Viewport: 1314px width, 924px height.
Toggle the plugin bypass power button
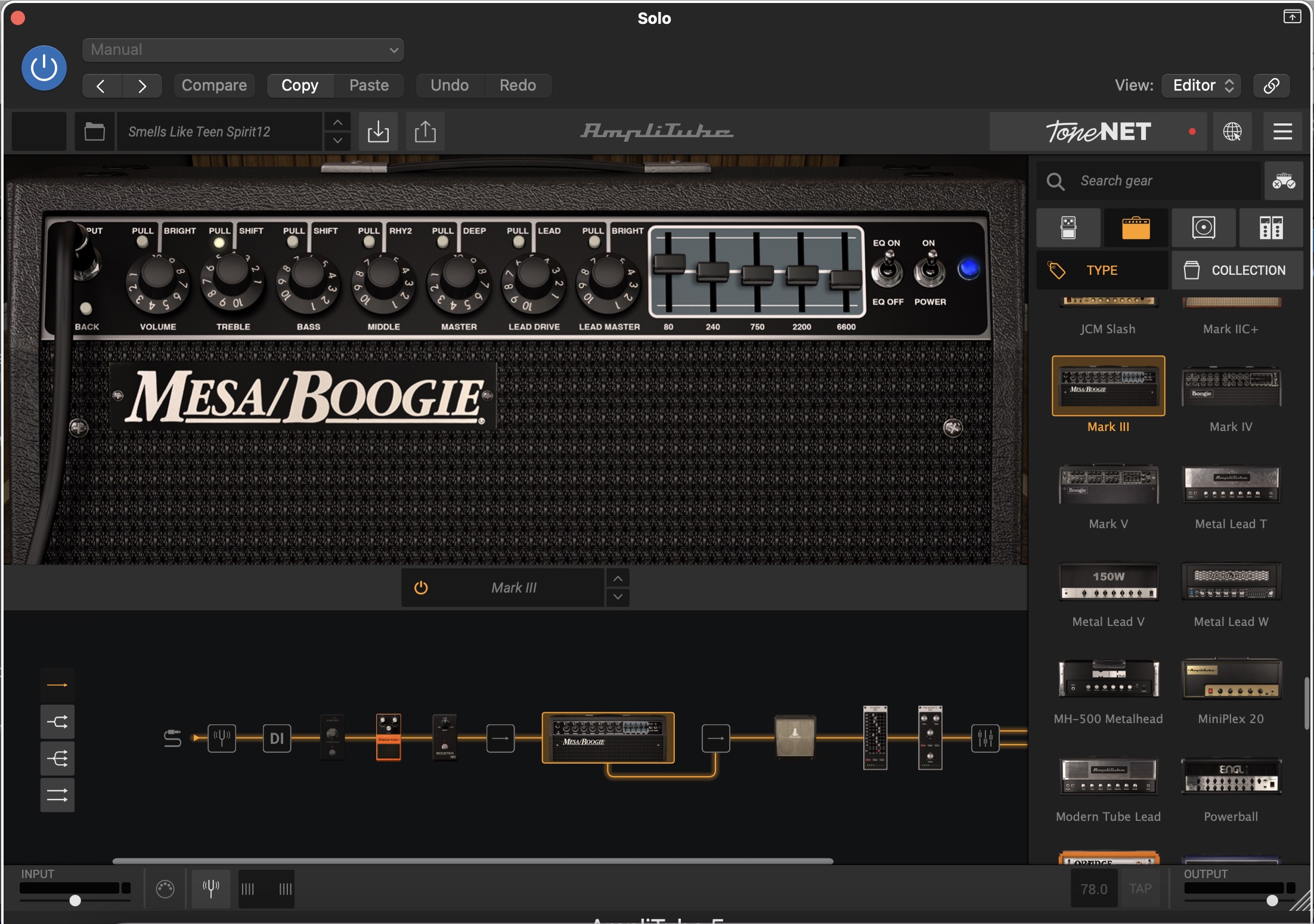(x=44, y=68)
